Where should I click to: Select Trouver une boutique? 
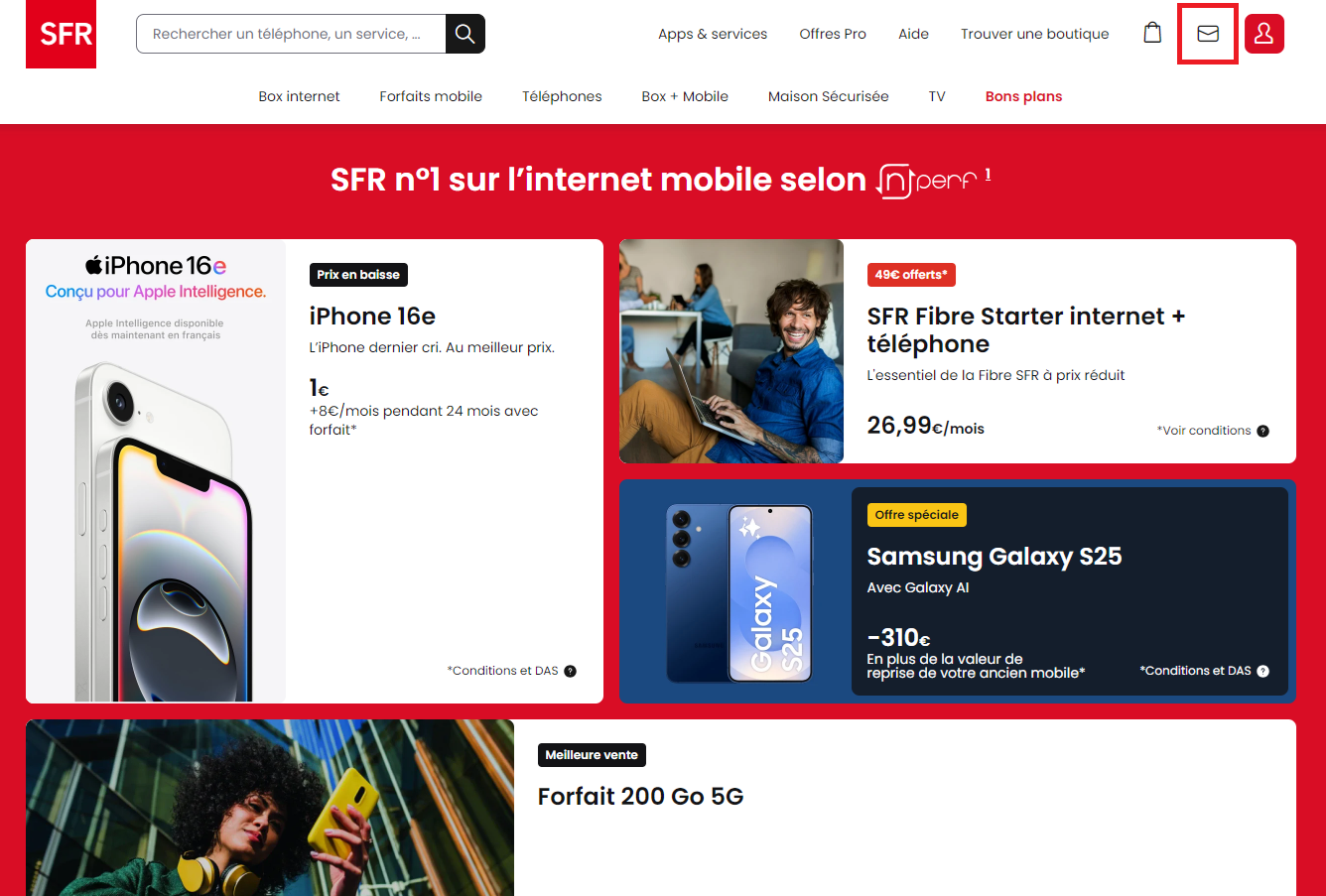click(x=1034, y=34)
